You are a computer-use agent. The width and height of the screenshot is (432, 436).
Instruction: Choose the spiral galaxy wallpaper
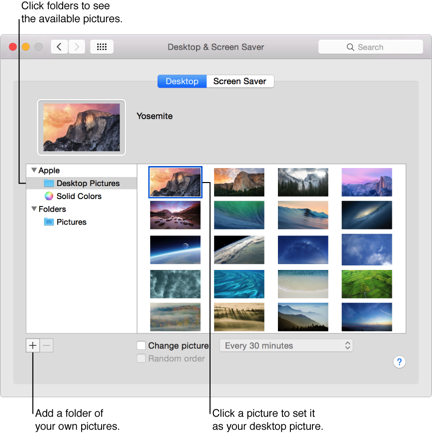[x=367, y=215]
